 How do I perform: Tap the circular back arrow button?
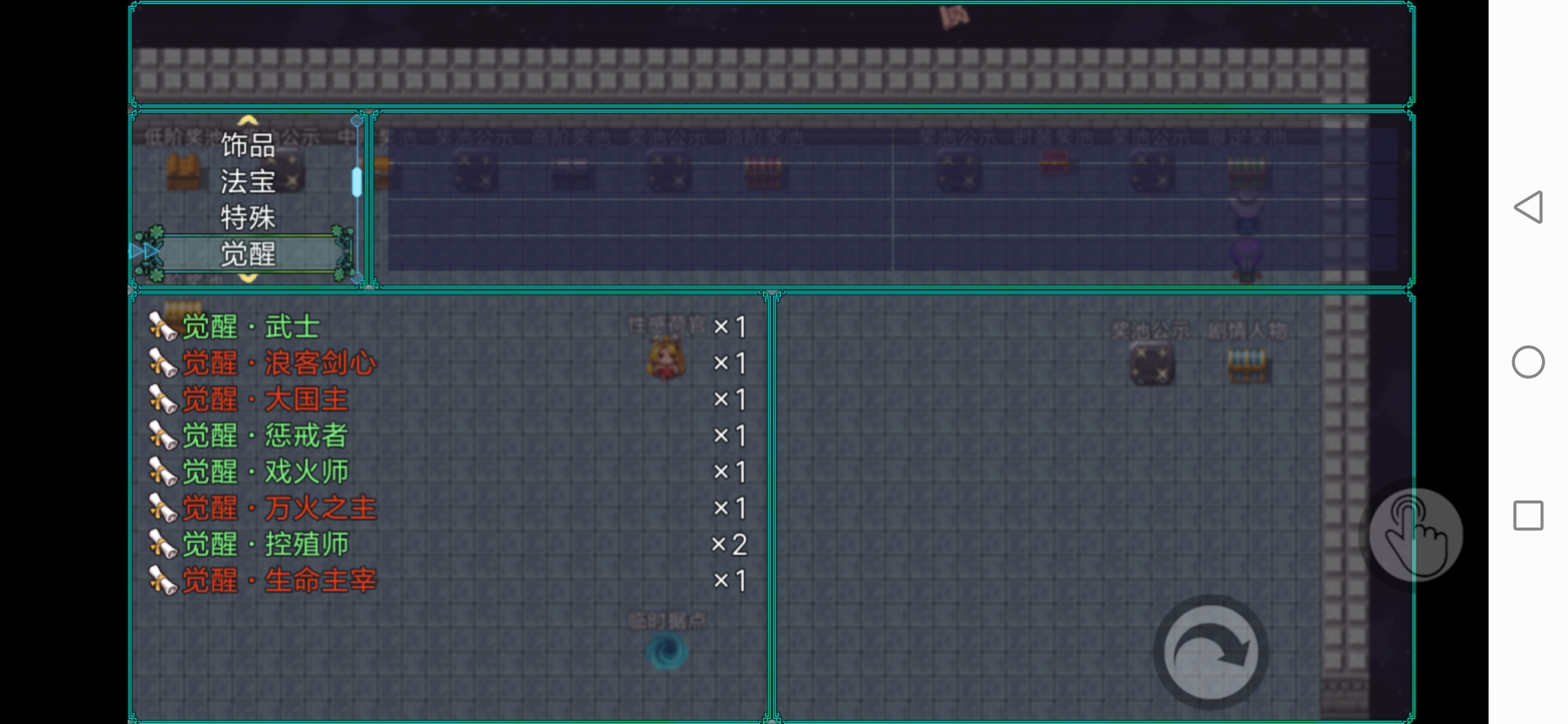coord(1211,652)
